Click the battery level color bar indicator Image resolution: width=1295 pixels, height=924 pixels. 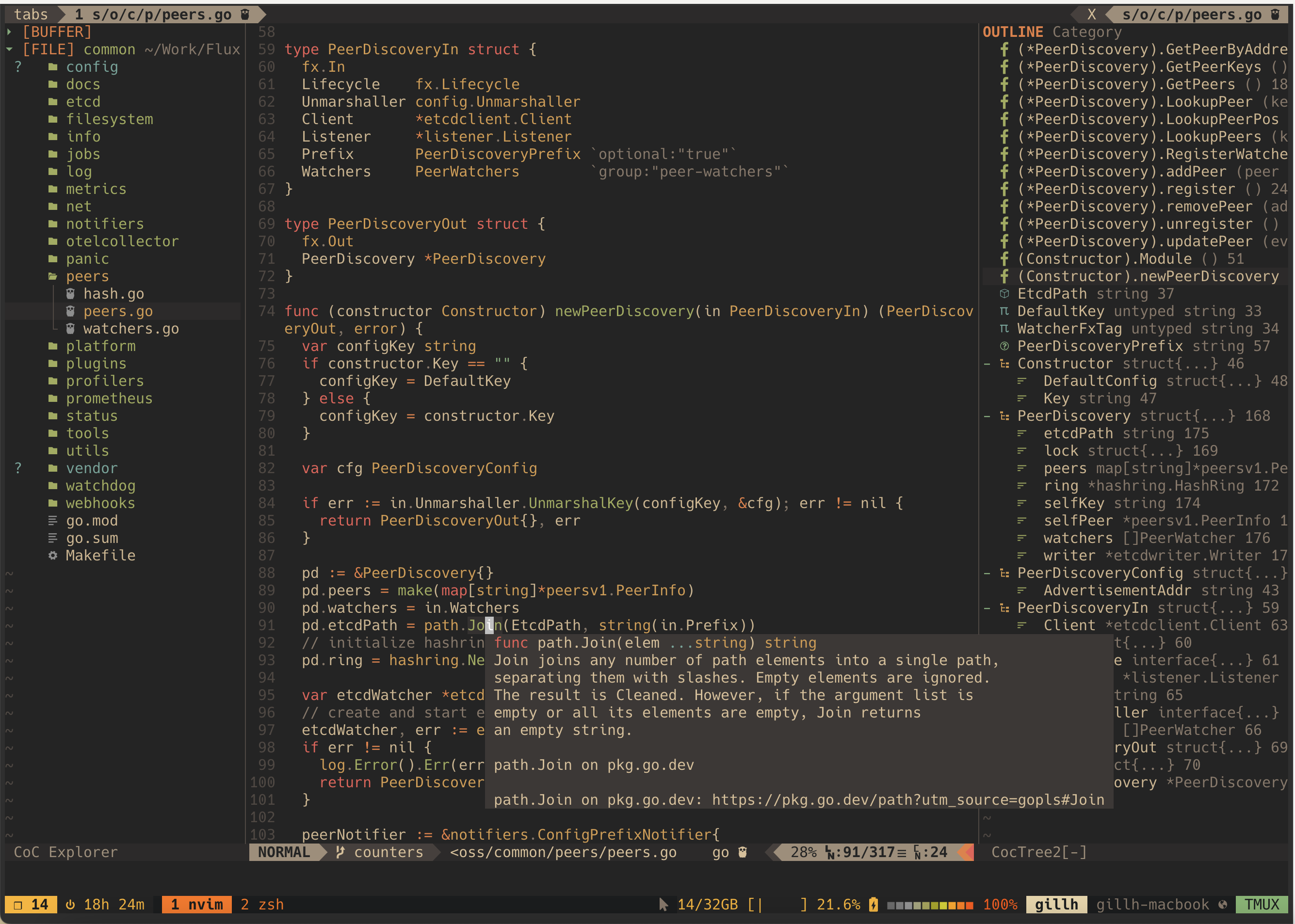(x=930, y=905)
